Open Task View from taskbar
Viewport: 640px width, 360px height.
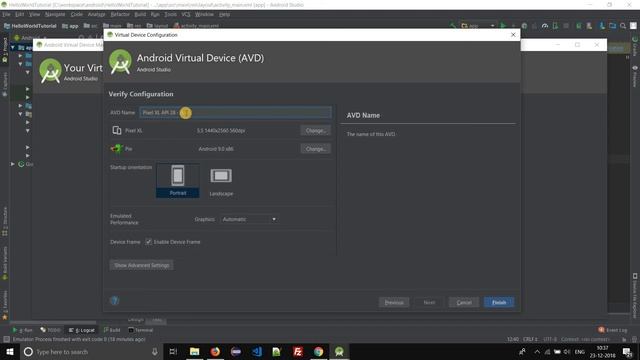coord(173,351)
